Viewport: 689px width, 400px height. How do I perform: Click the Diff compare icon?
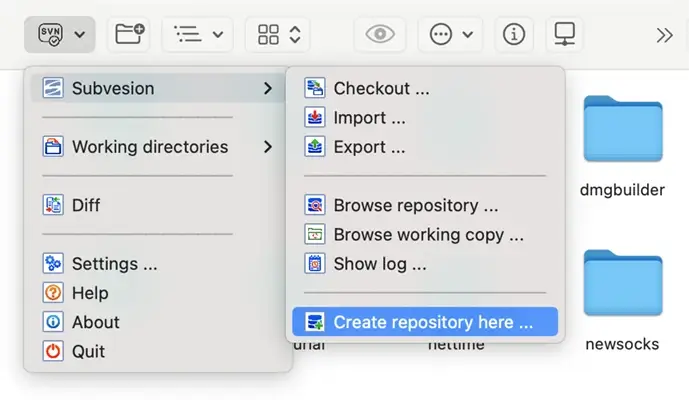click(x=53, y=205)
